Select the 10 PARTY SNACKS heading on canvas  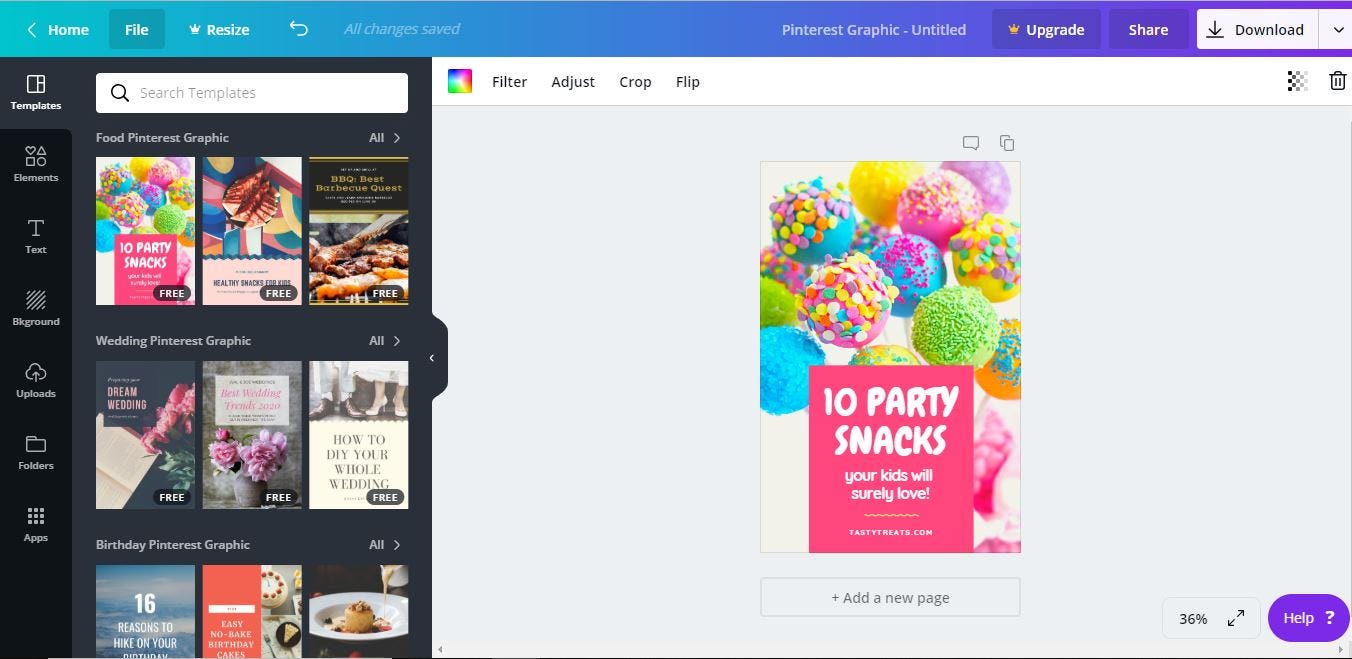point(890,421)
